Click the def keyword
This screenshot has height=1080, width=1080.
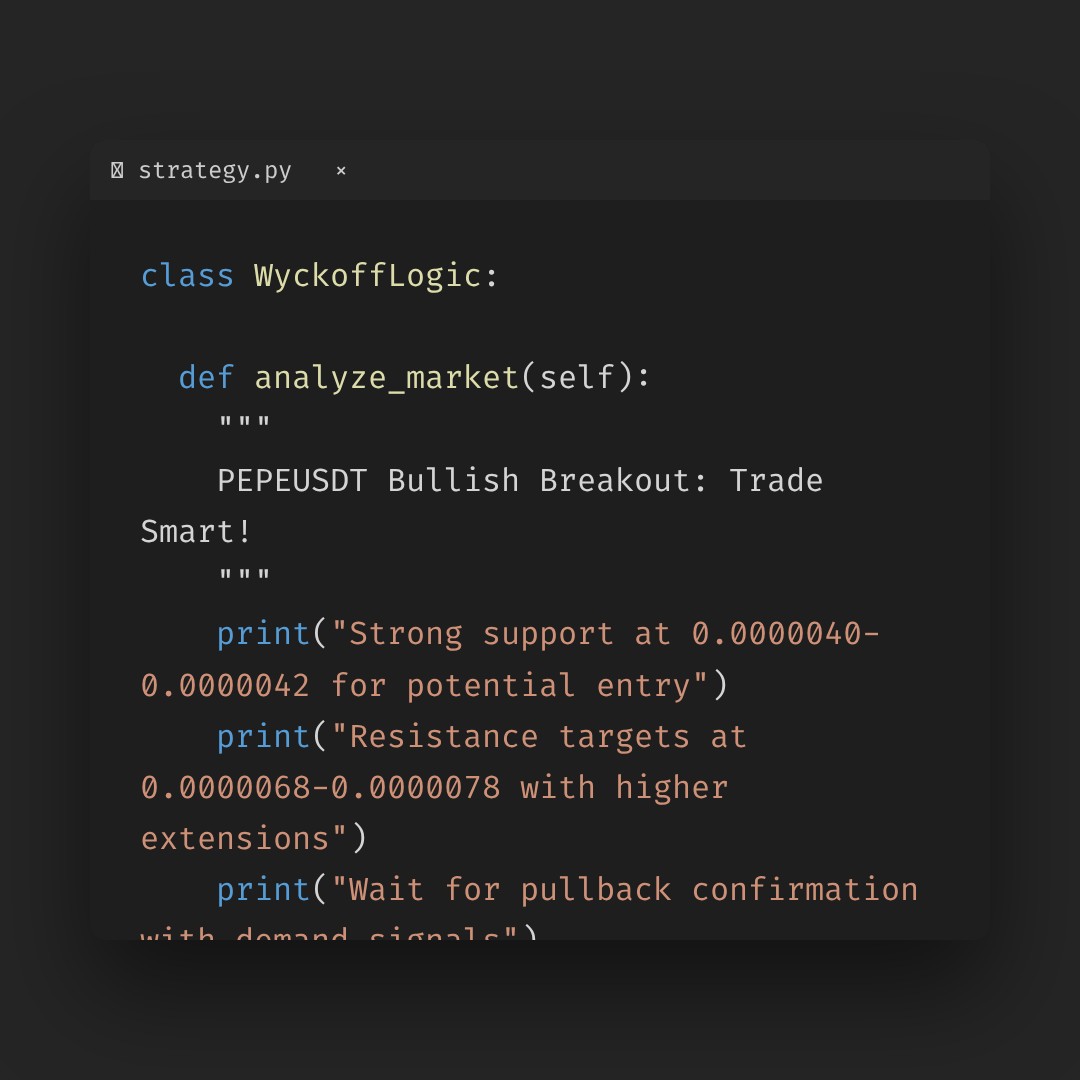[206, 378]
